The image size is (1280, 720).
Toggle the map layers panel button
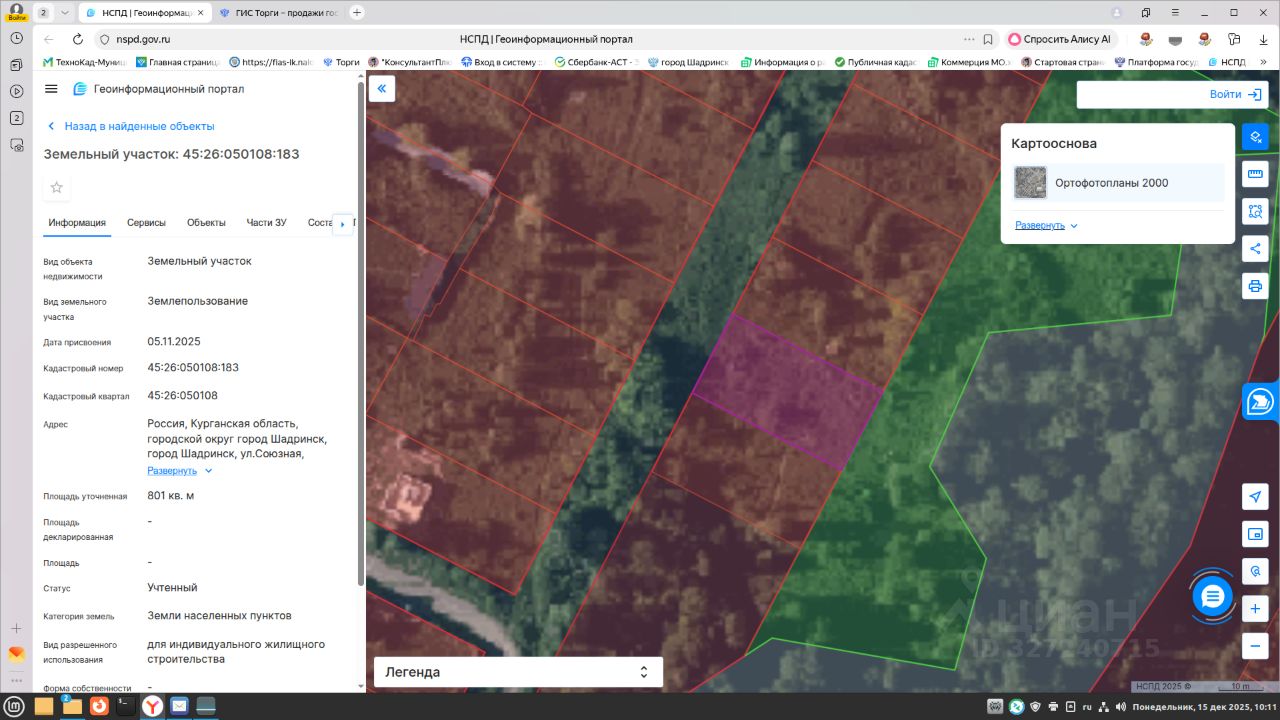1255,137
